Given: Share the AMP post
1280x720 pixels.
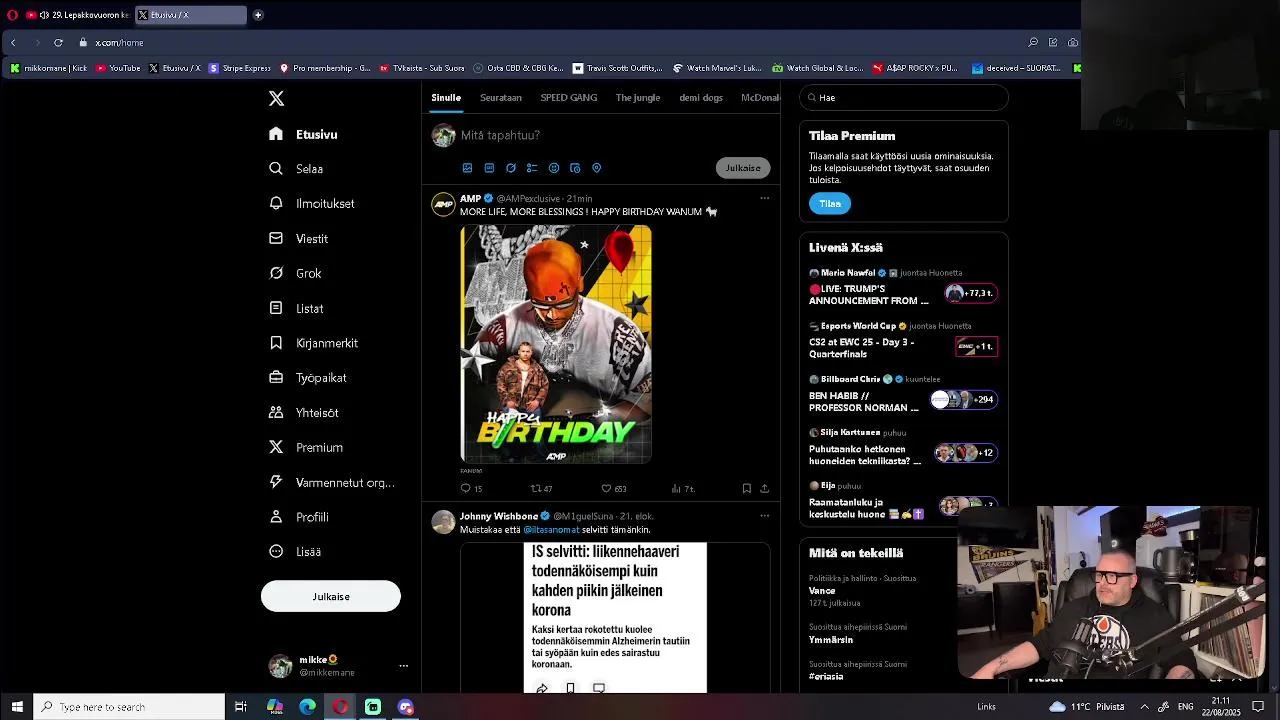Looking at the screenshot, I should point(765,489).
